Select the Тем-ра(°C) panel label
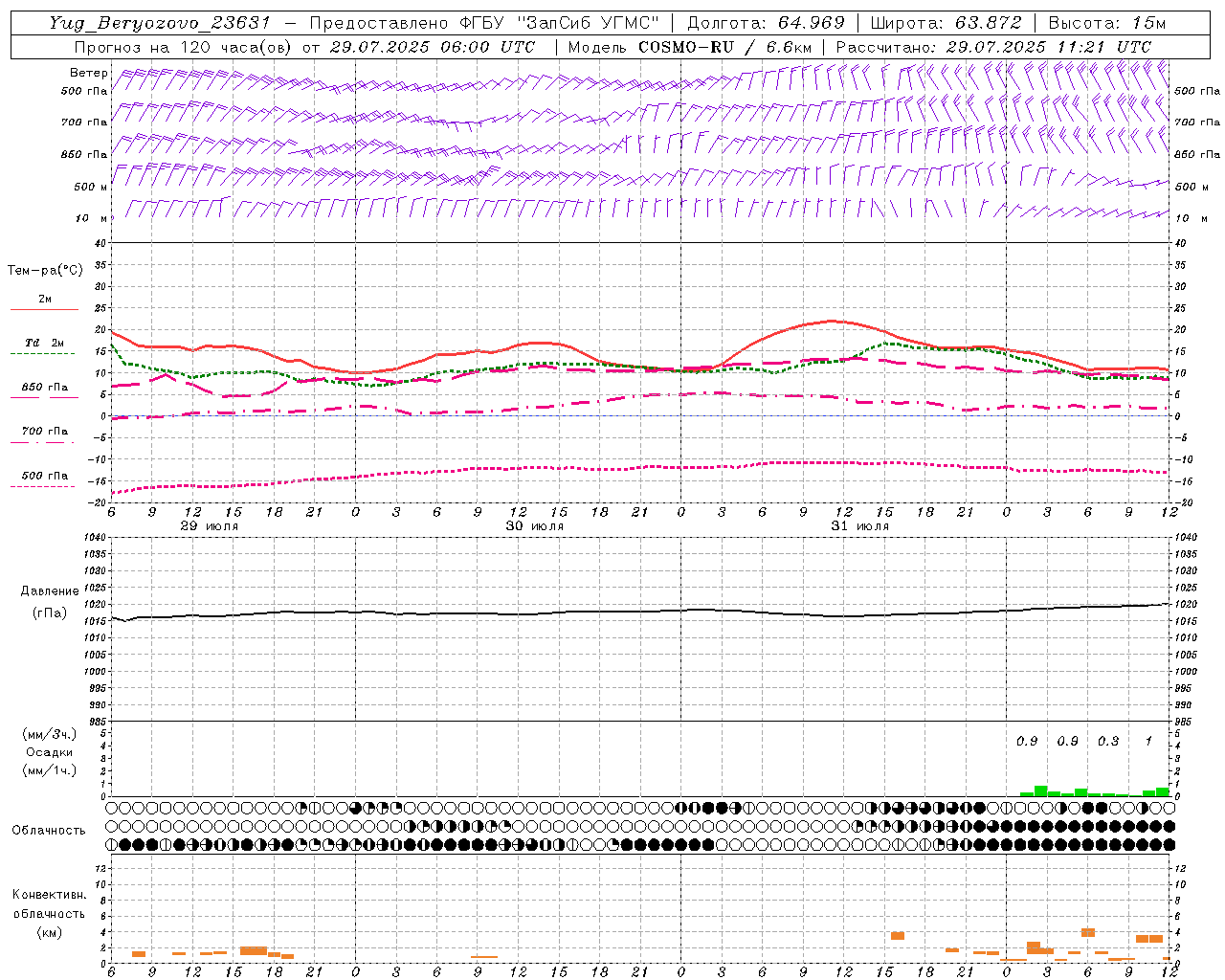This screenshot has width=1225, height=980. tap(45, 271)
